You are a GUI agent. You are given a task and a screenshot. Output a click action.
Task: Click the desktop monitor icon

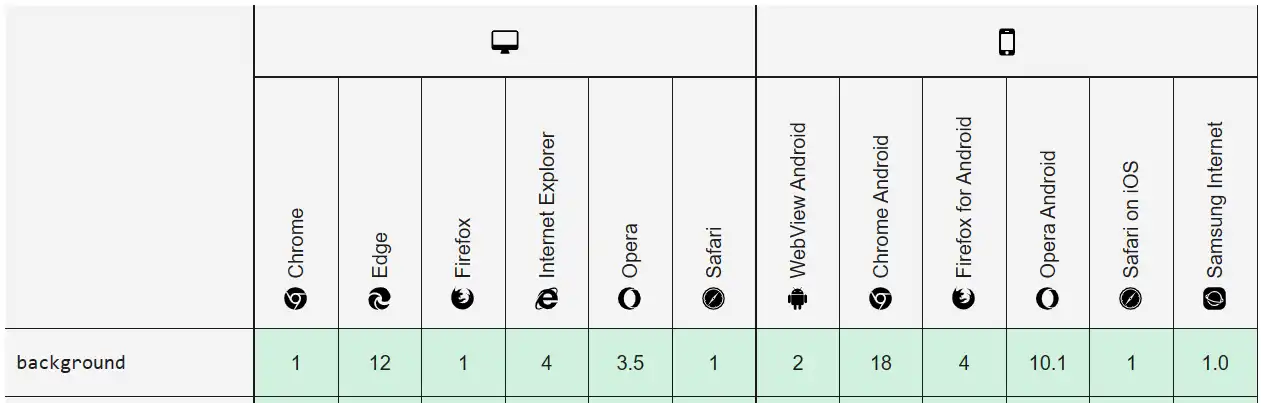pyautogui.click(x=505, y=42)
